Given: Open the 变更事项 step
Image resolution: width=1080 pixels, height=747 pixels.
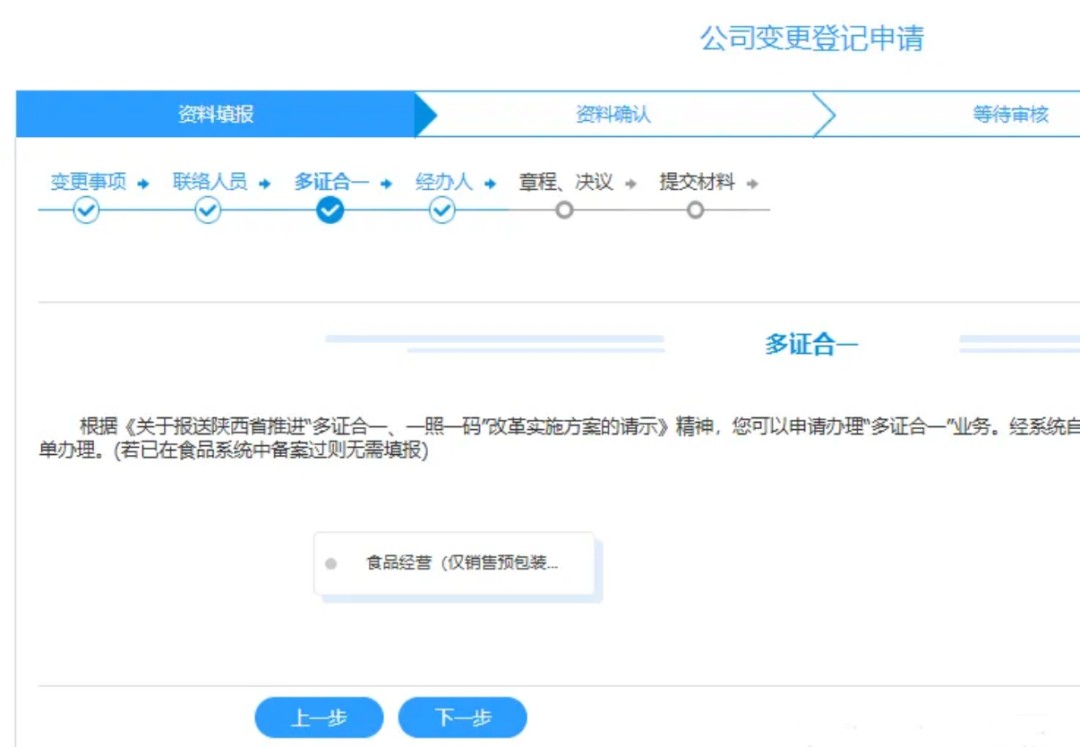Looking at the screenshot, I should pyautogui.click(x=88, y=182).
